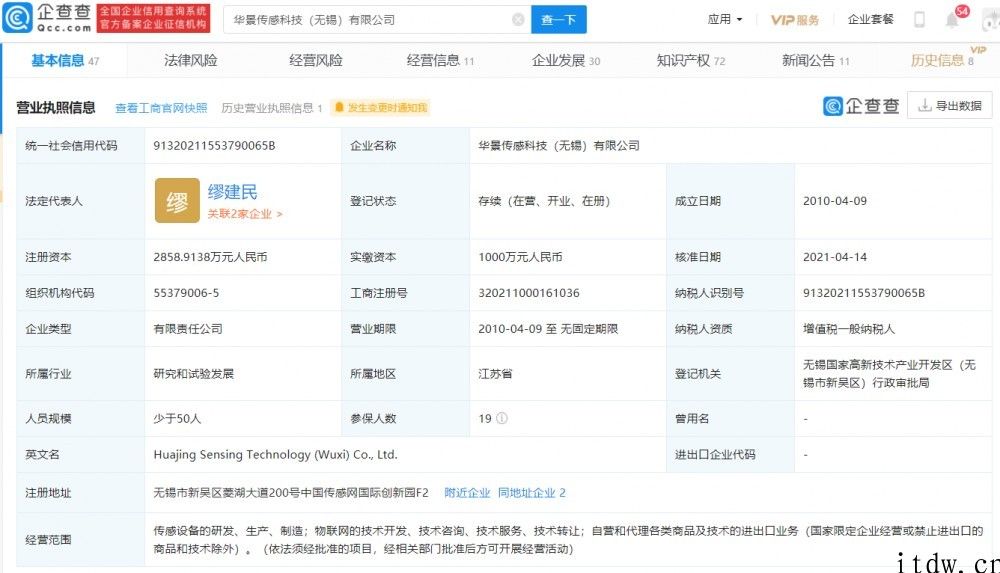Viewport: 1000px width, 573px height.
Task: Select establishment date 2010-04-09
Action: (835, 201)
